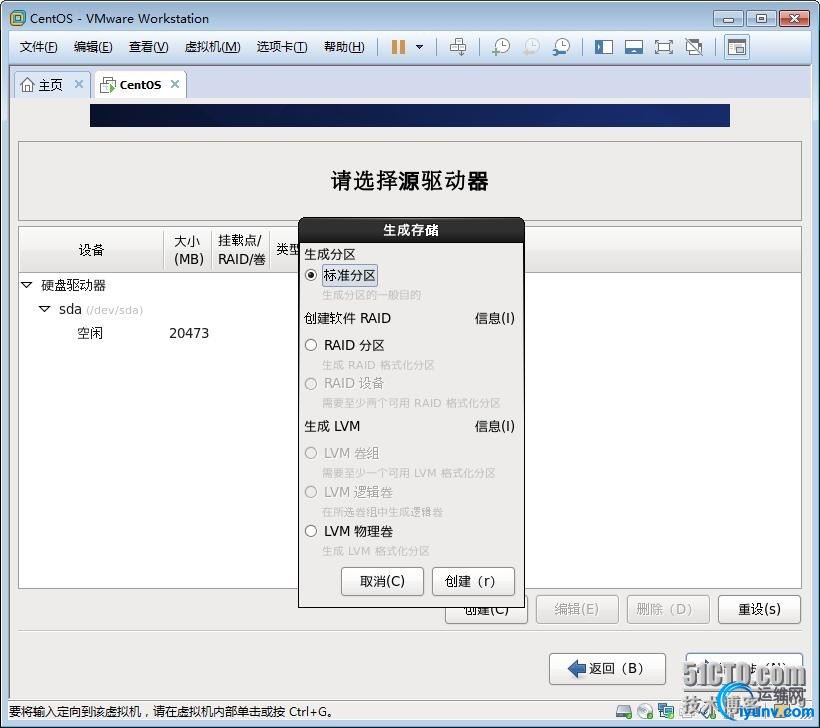Select the LVM 物理卷 radio option
The width and height of the screenshot is (820, 728).
point(311,531)
